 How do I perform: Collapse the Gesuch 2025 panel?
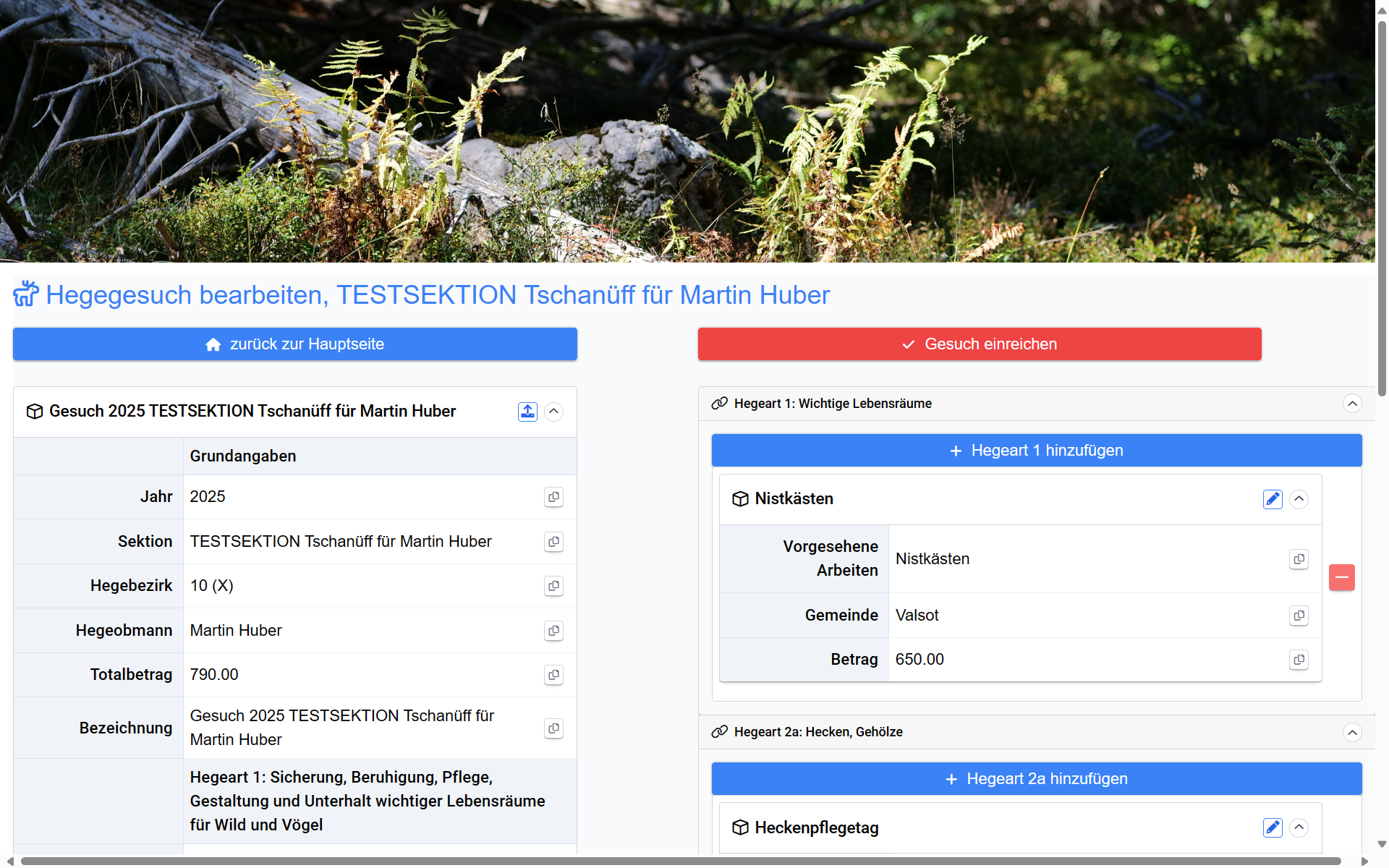[x=553, y=412]
